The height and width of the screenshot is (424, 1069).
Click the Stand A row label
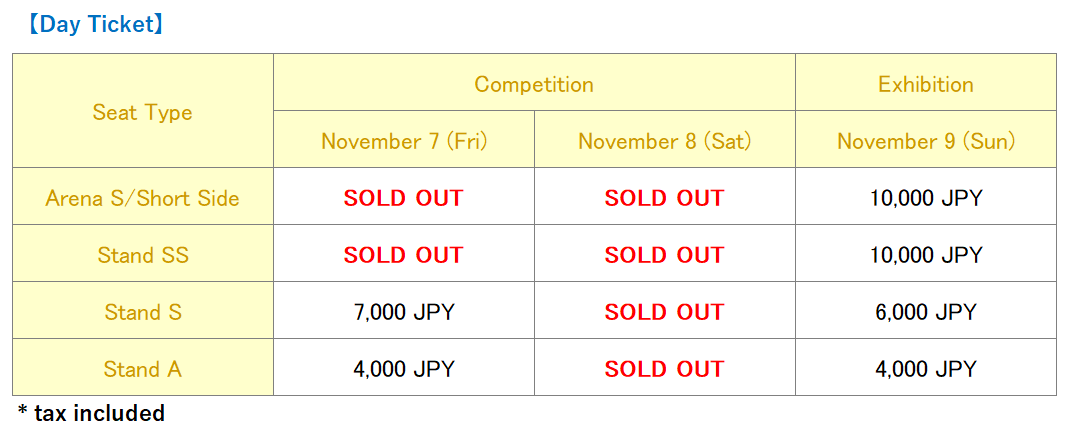click(x=142, y=369)
